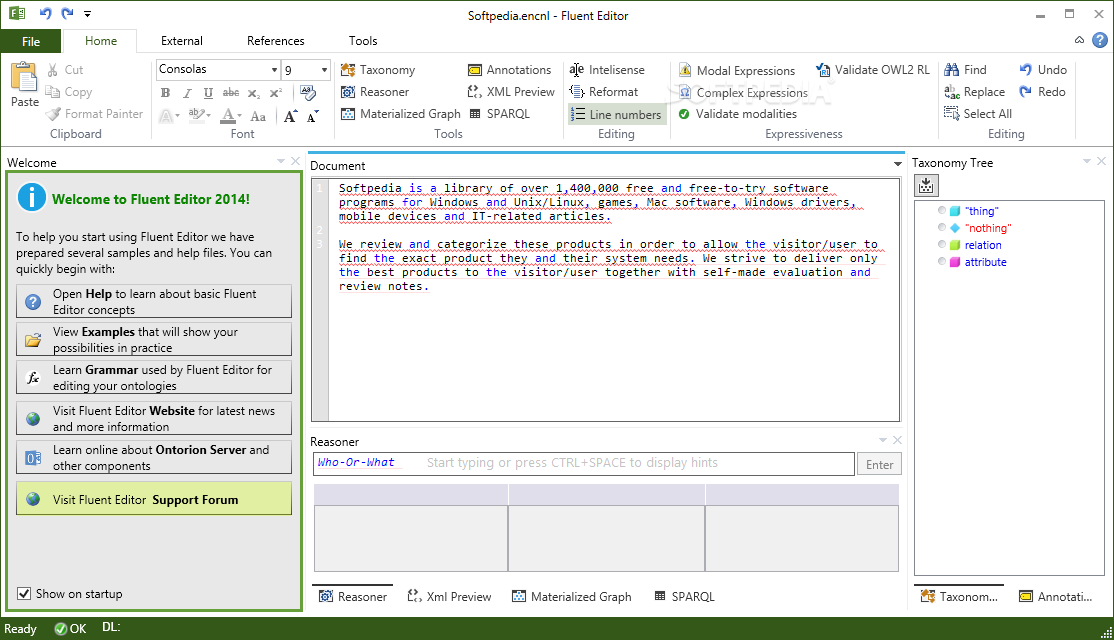The width and height of the screenshot is (1114, 640).
Task: Click clear formatting icon in Font group
Action: pyautogui.click(x=308, y=92)
